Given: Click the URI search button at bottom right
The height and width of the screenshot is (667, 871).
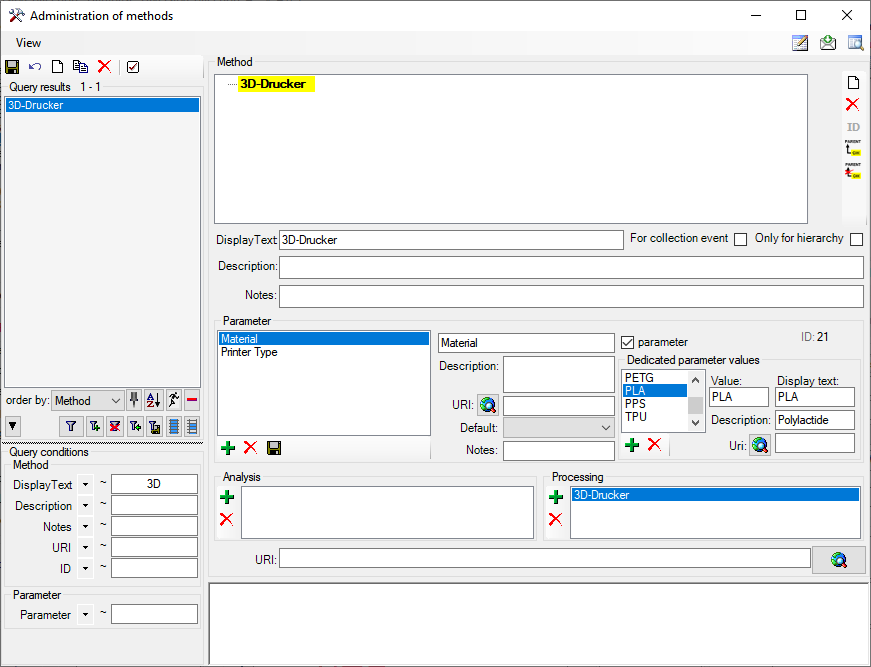Looking at the screenshot, I should [838, 560].
